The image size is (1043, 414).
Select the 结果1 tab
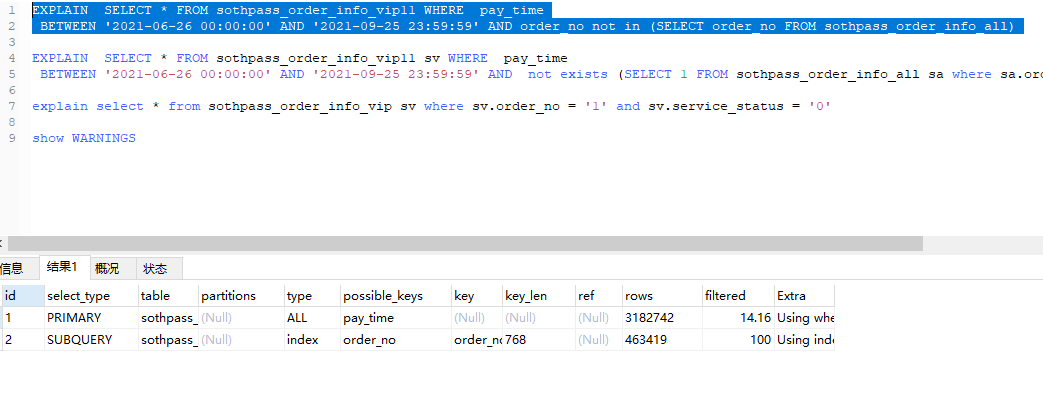point(63,268)
